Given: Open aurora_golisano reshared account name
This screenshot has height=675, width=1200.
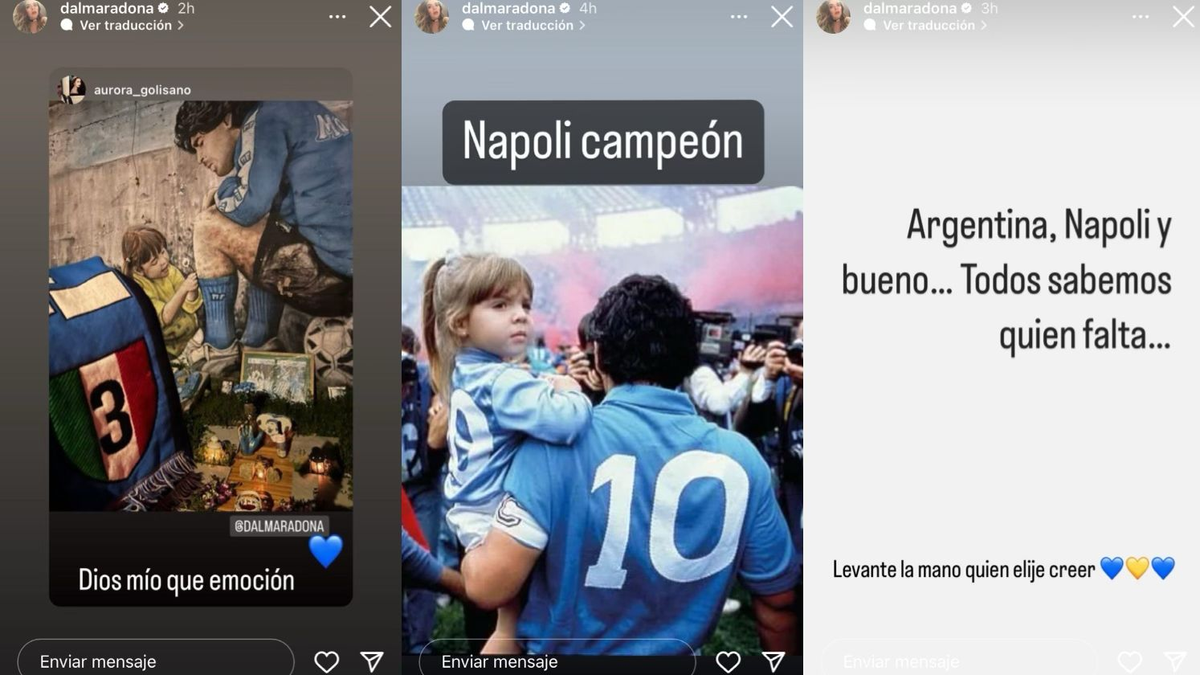Looking at the screenshot, I should coord(142,90).
